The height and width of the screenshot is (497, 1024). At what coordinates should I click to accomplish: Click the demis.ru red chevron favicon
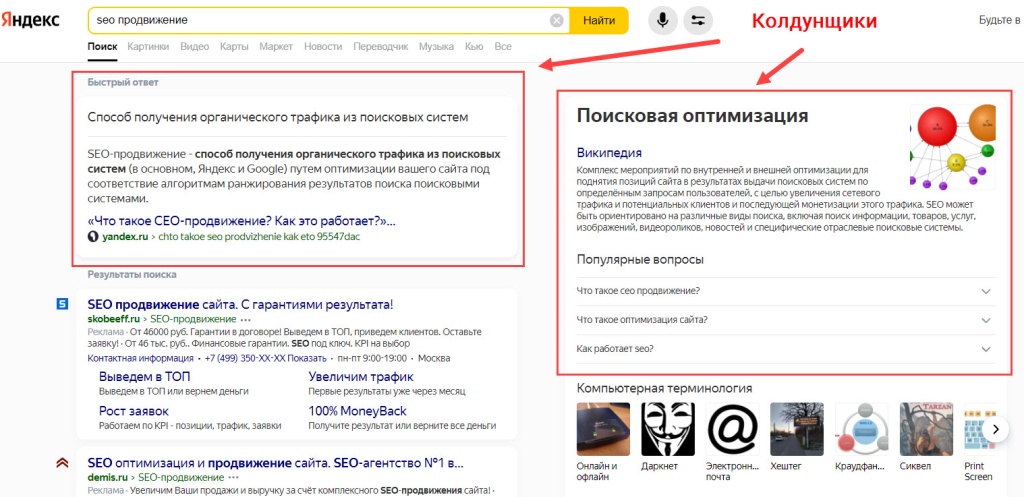(62, 463)
